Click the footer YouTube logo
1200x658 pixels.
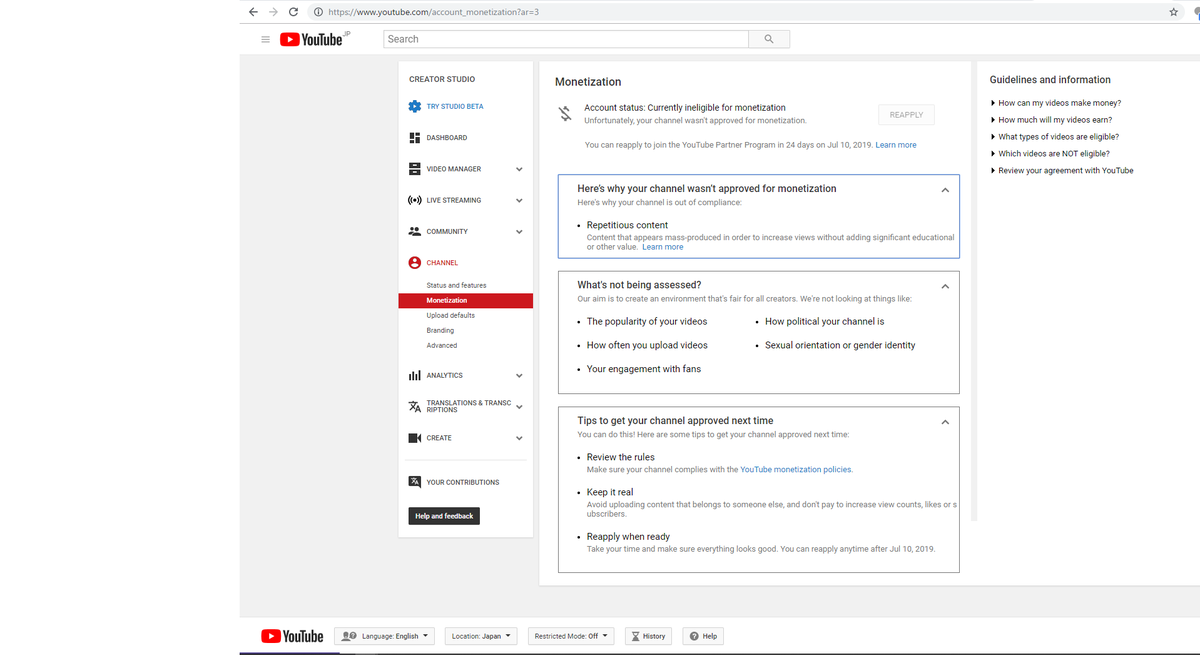click(292, 636)
